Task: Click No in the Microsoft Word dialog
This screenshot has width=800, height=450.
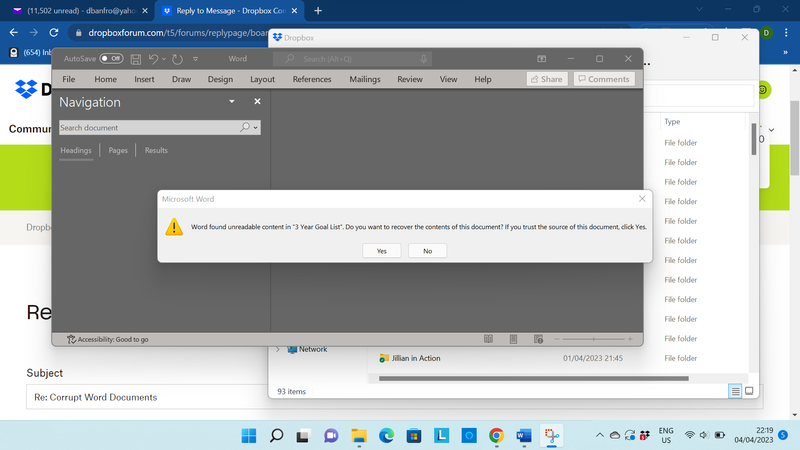Action: pos(428,251)
